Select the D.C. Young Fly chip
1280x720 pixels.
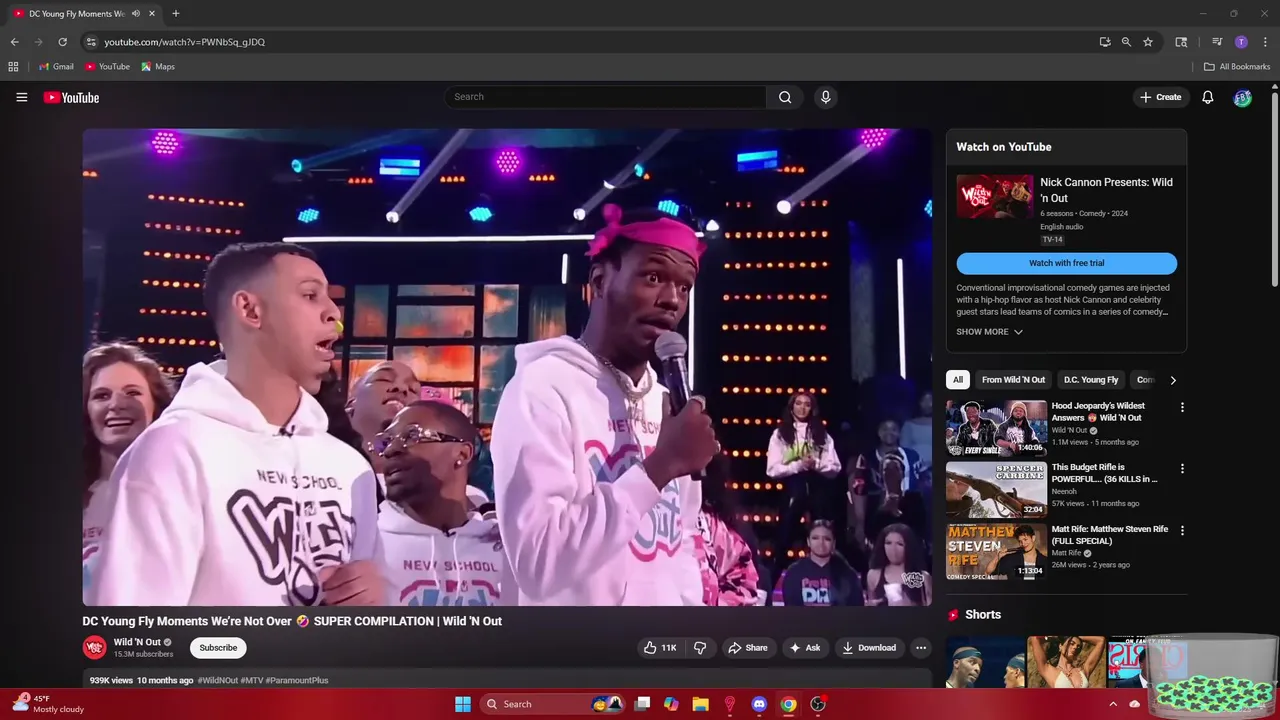[x=1091, y=380]
